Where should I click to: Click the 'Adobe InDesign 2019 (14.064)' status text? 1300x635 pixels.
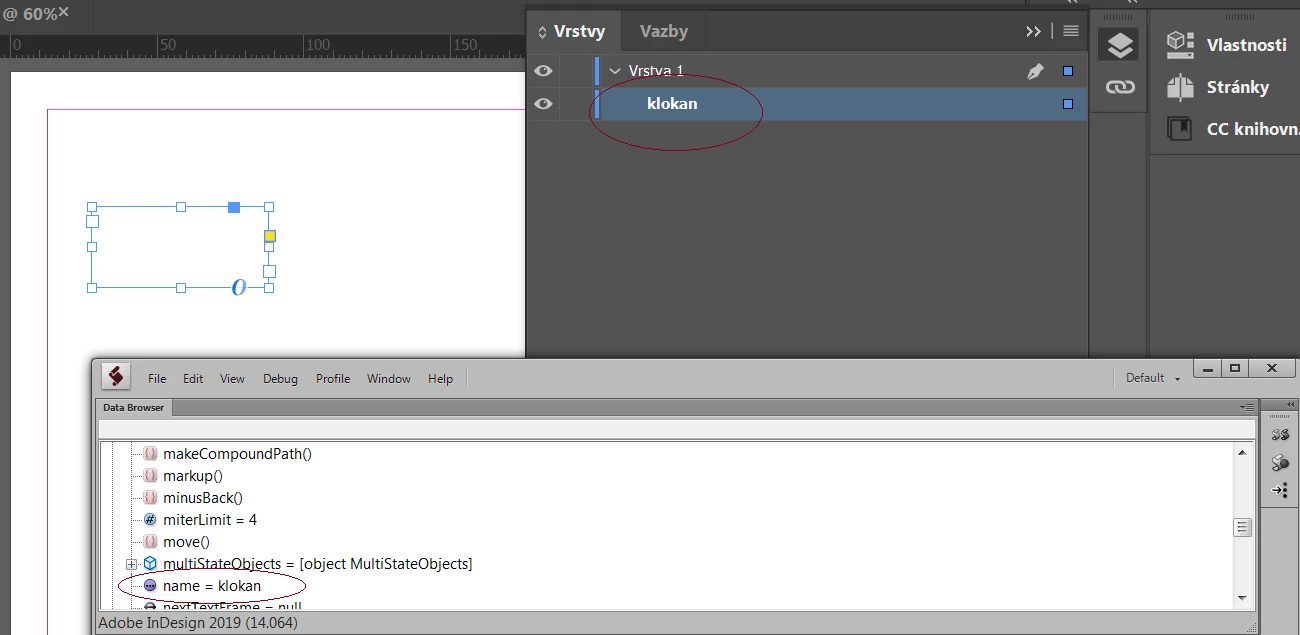(198, 622)
